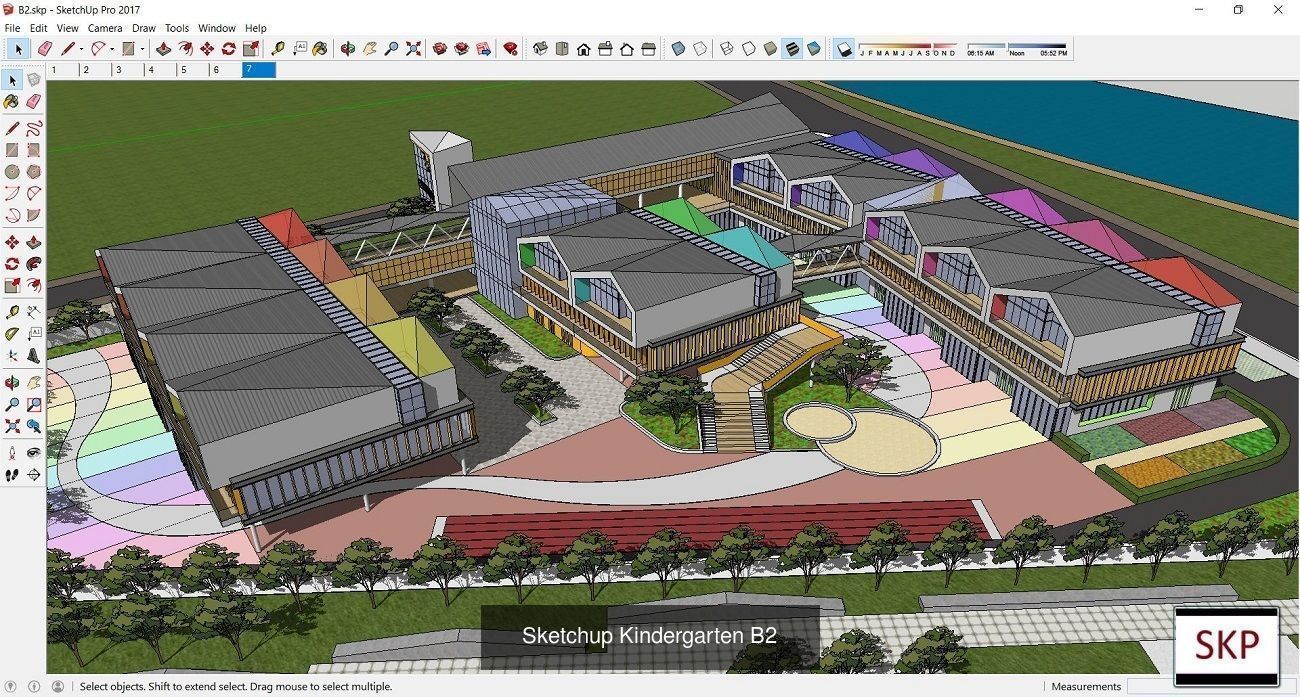Select the Eraser tool in the top toolbar
This screenshot has height=697, width=1300.
tap(44, 48)
